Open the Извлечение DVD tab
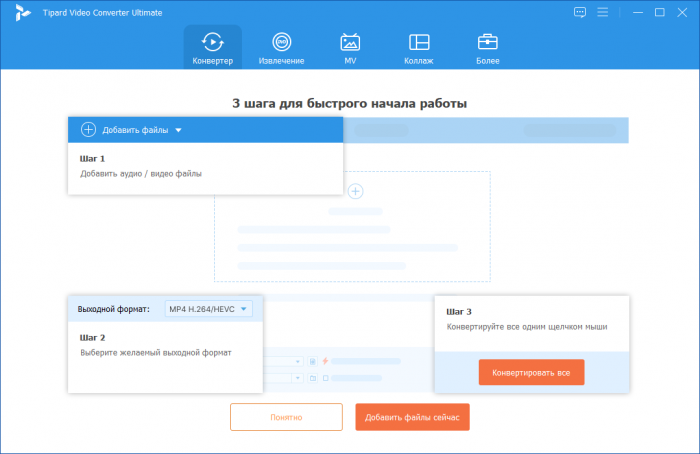 281,48
